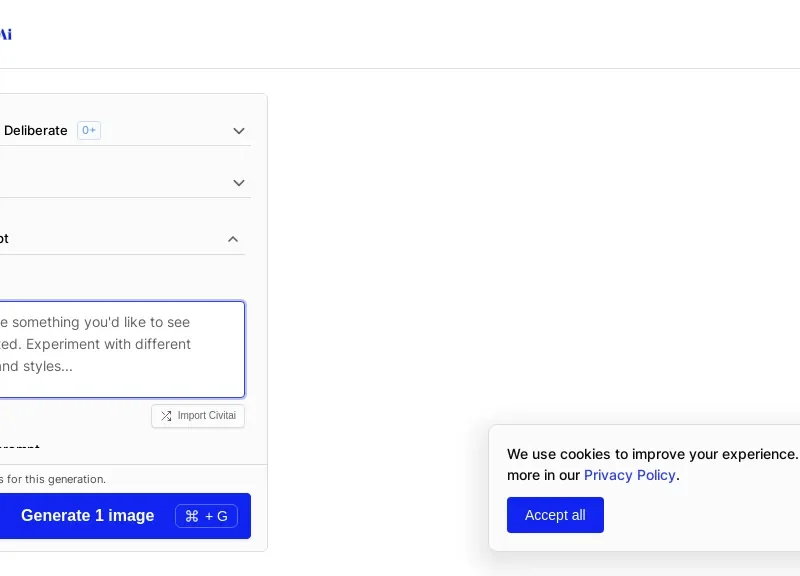Click the Ai logo in the header
800x576 pixels.
(x=5, y=34)
